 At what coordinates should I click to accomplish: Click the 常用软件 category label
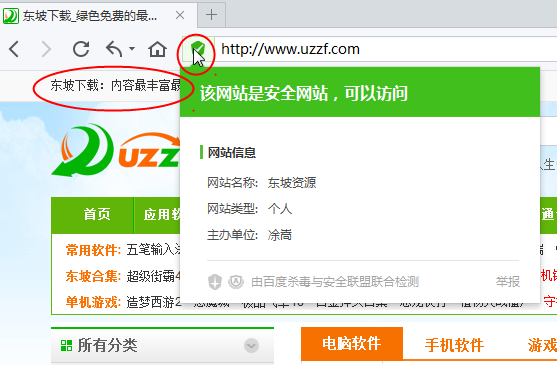coord(93,250)
